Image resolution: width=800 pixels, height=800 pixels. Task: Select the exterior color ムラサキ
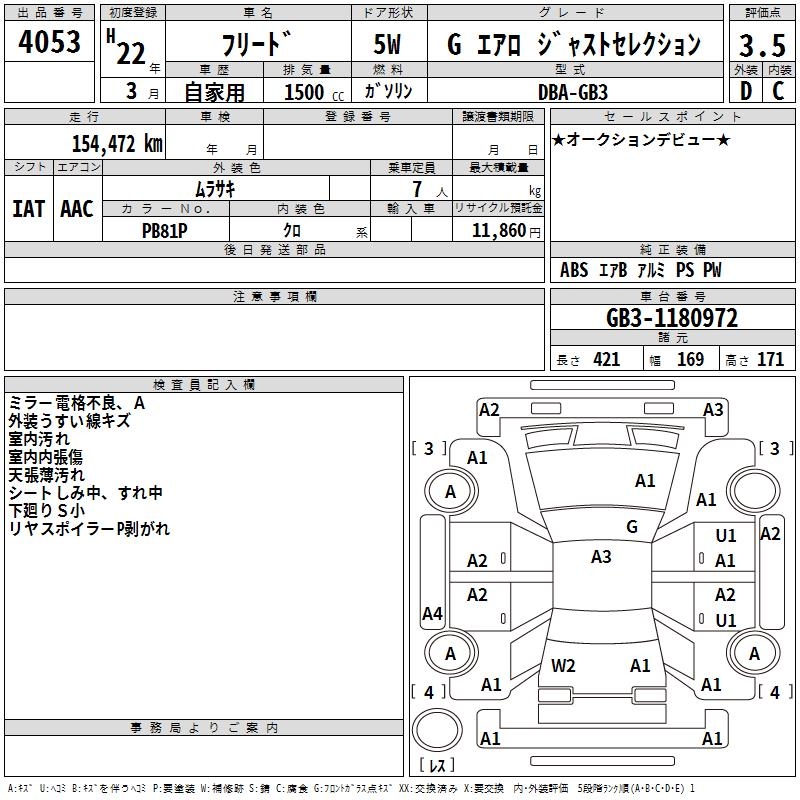(x=215, y=190)
